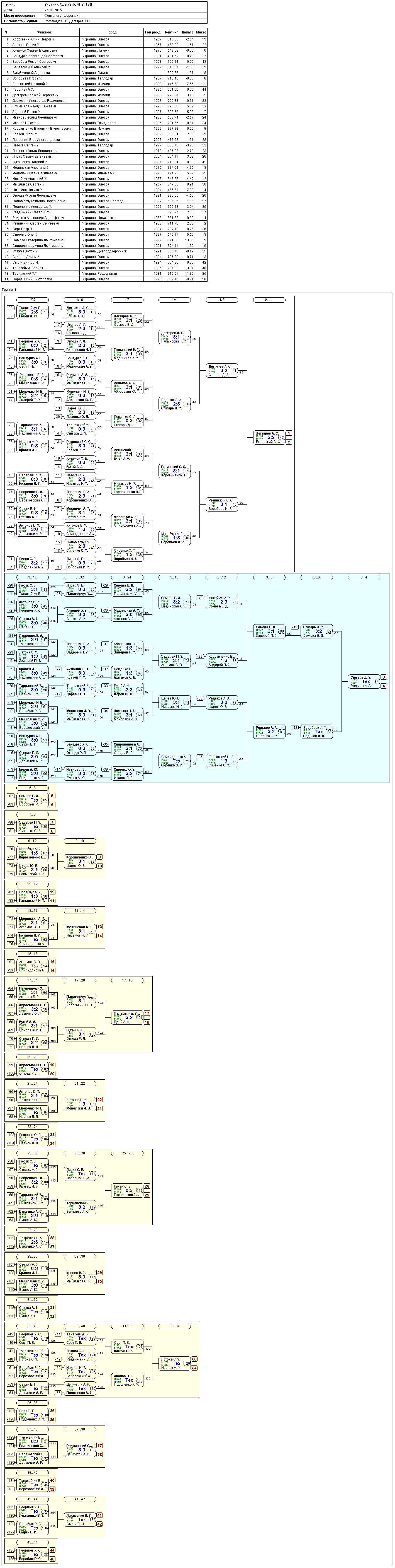The height and width of the screenshot is (1568, 395).
Task: Open the 3...4 placement round label
Action: click(364, 578)
